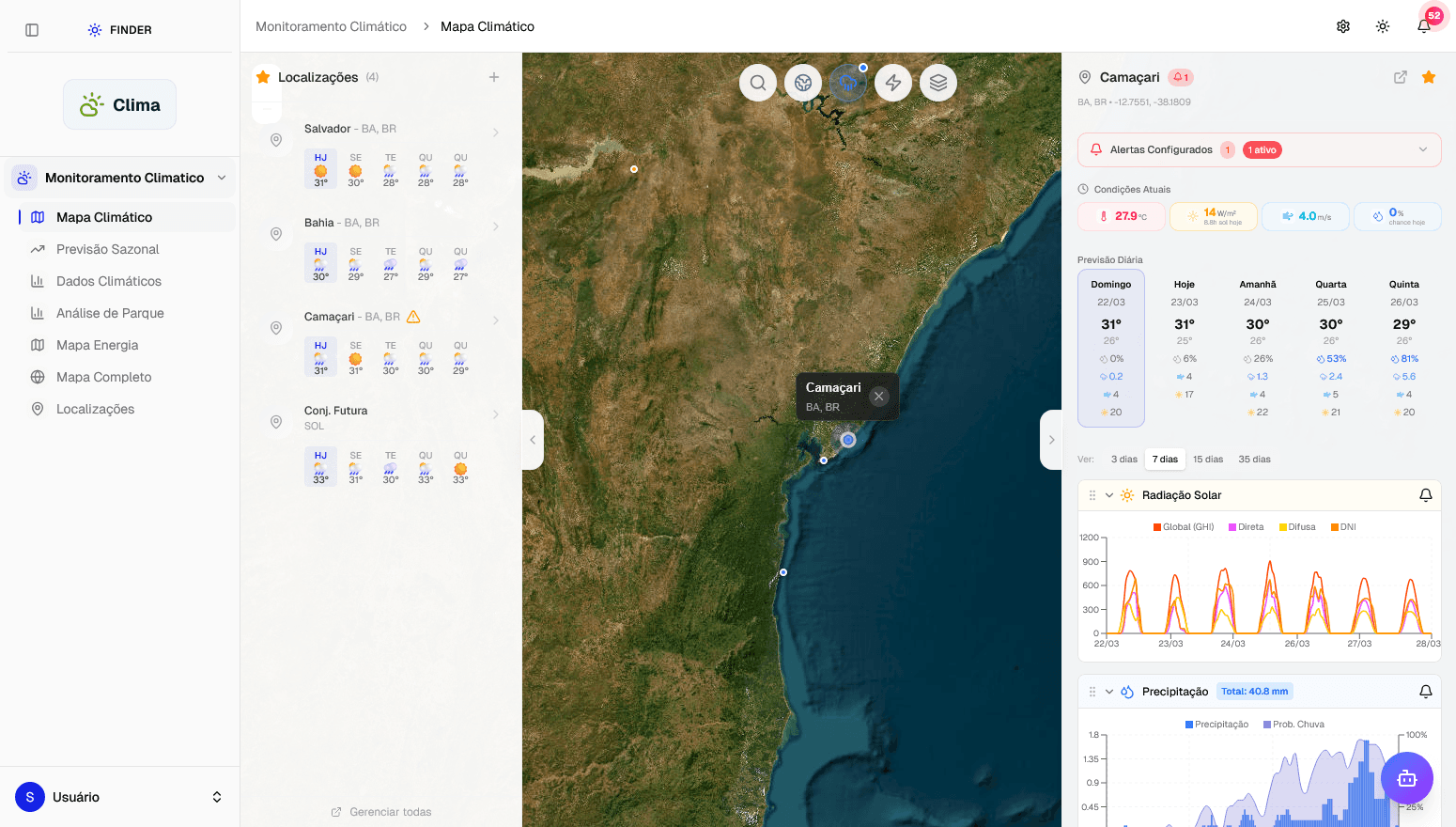The width and height of the screenshot is (1456, 827).
Task: Collapse the left navigation sidebar
Action: (x=31, y=29)
